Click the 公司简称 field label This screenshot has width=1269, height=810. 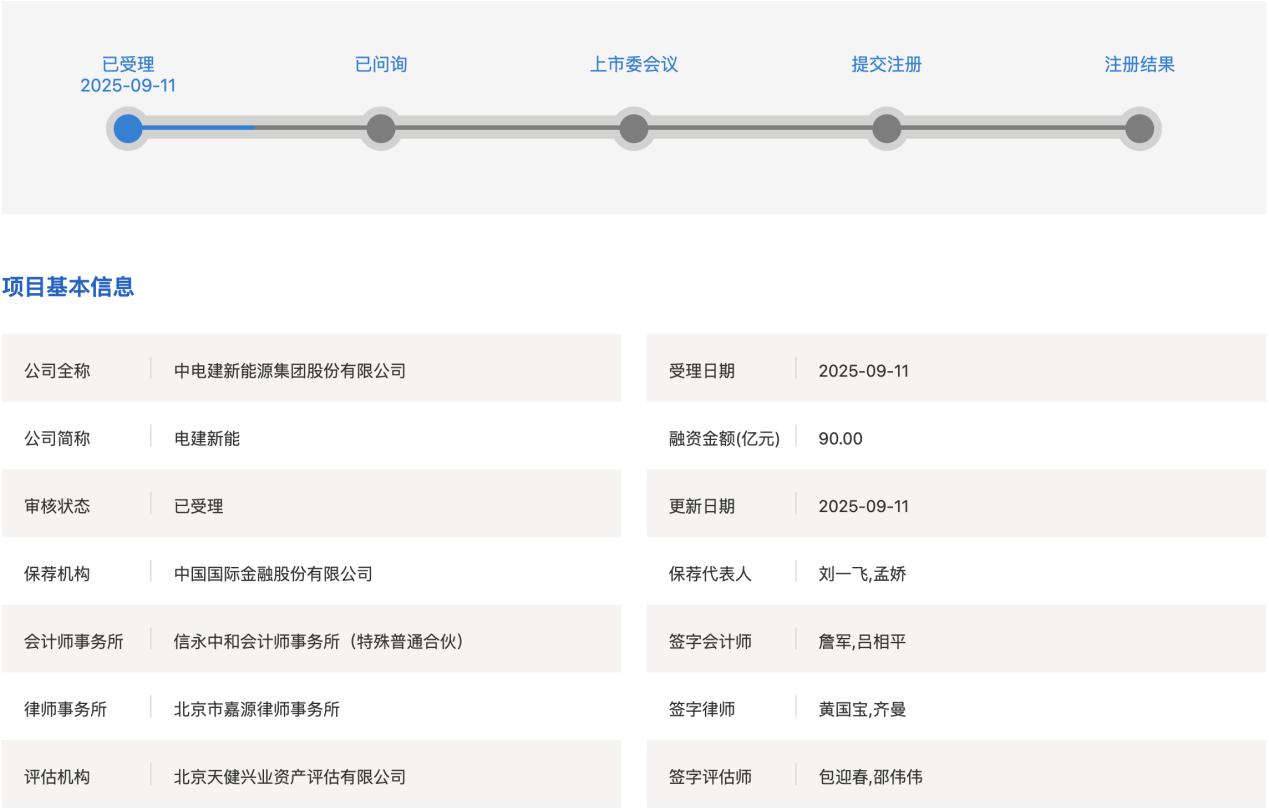point(57,438)
